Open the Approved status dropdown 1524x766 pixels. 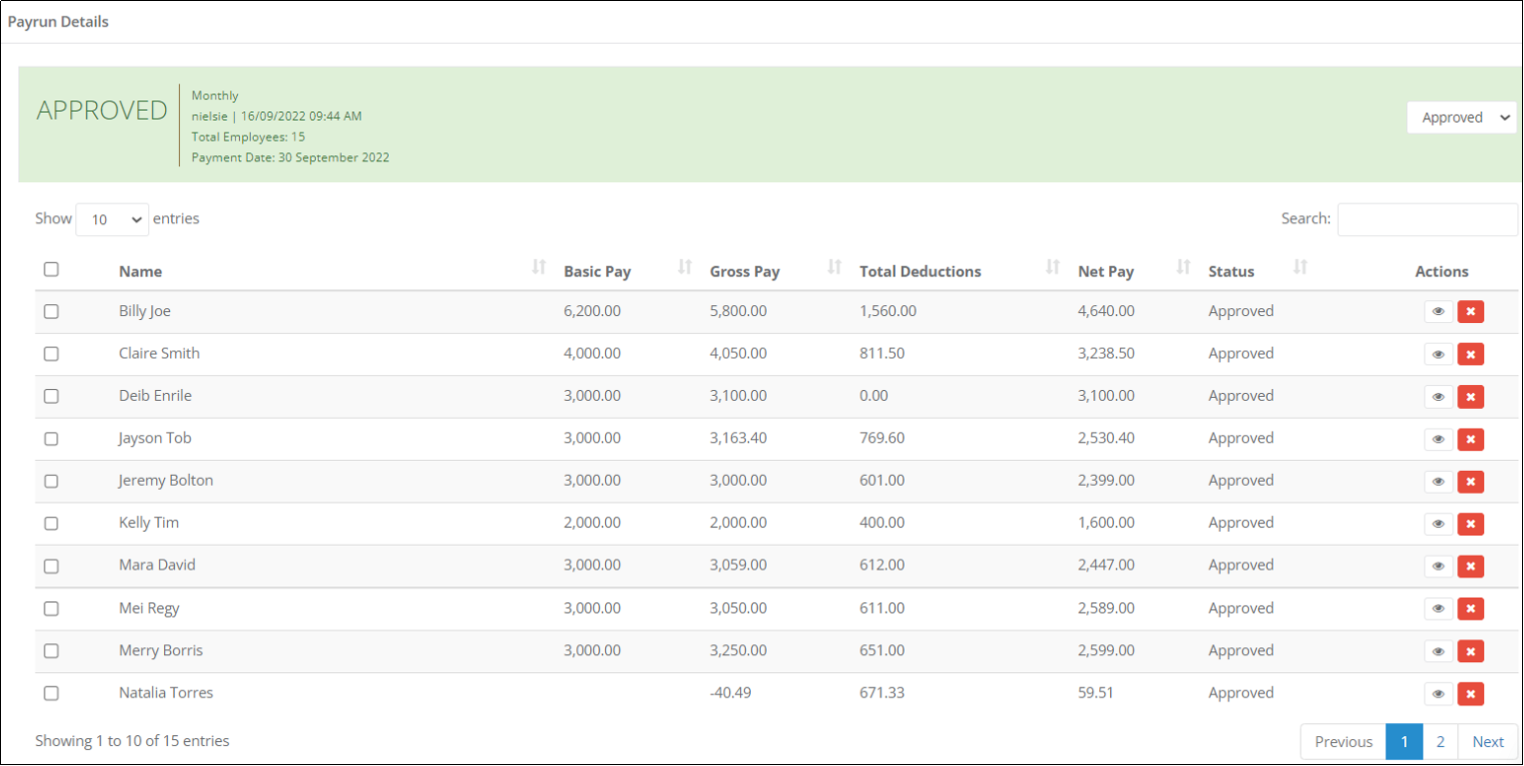1461,117
